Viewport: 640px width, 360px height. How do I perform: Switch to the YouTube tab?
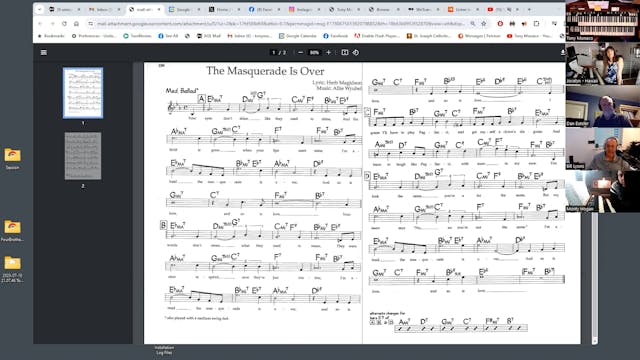tap(504, 9)
